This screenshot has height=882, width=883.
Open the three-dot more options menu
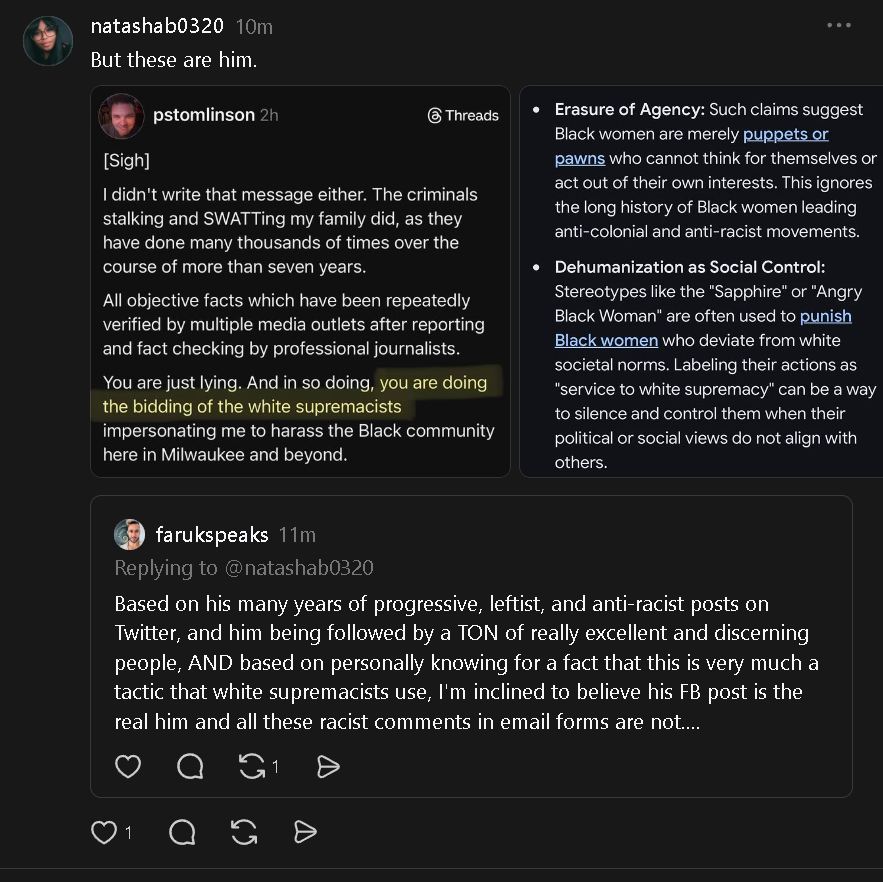point(839,25)
